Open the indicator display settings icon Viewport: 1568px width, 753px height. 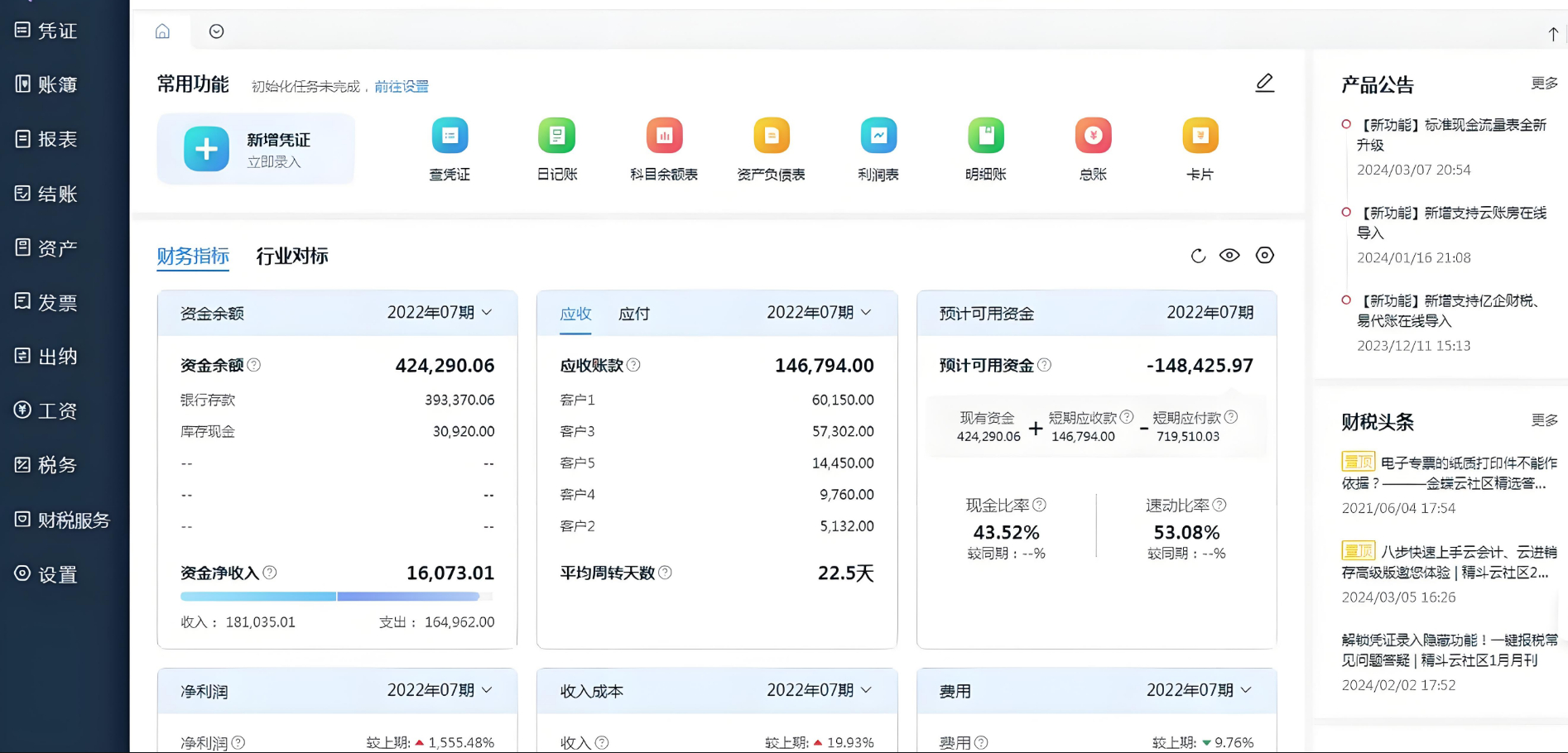tap(1265, 255)
